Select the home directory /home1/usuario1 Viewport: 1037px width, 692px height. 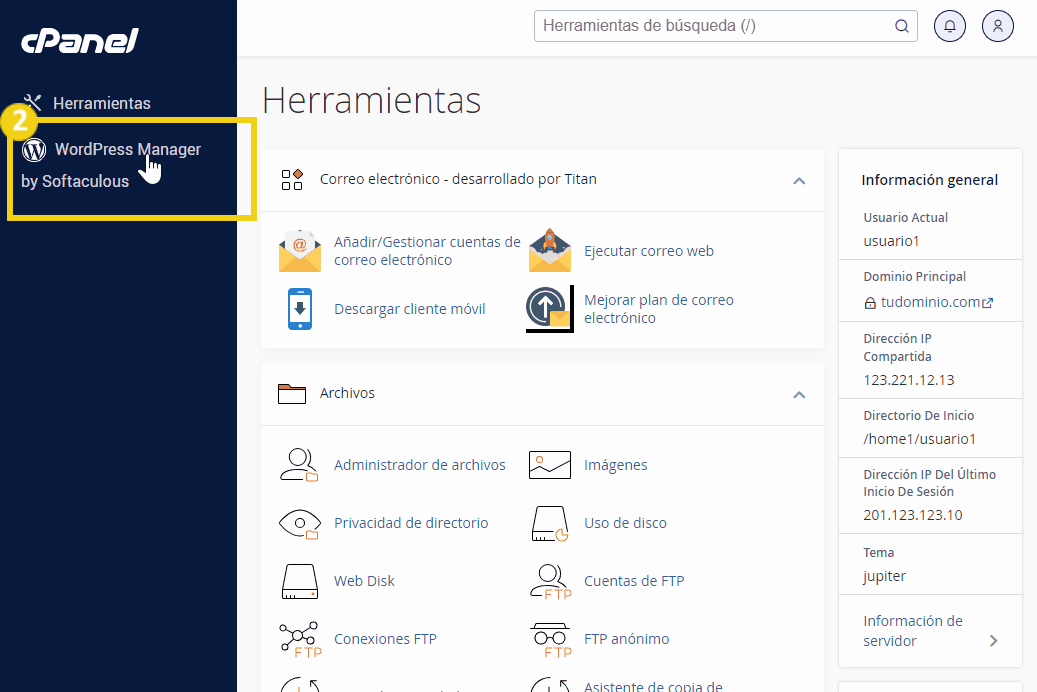tap(919, 439)
